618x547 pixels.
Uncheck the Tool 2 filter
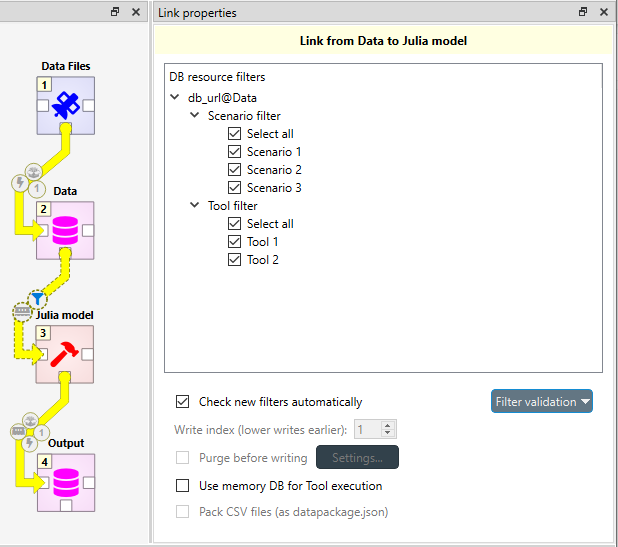coord(235,260)
